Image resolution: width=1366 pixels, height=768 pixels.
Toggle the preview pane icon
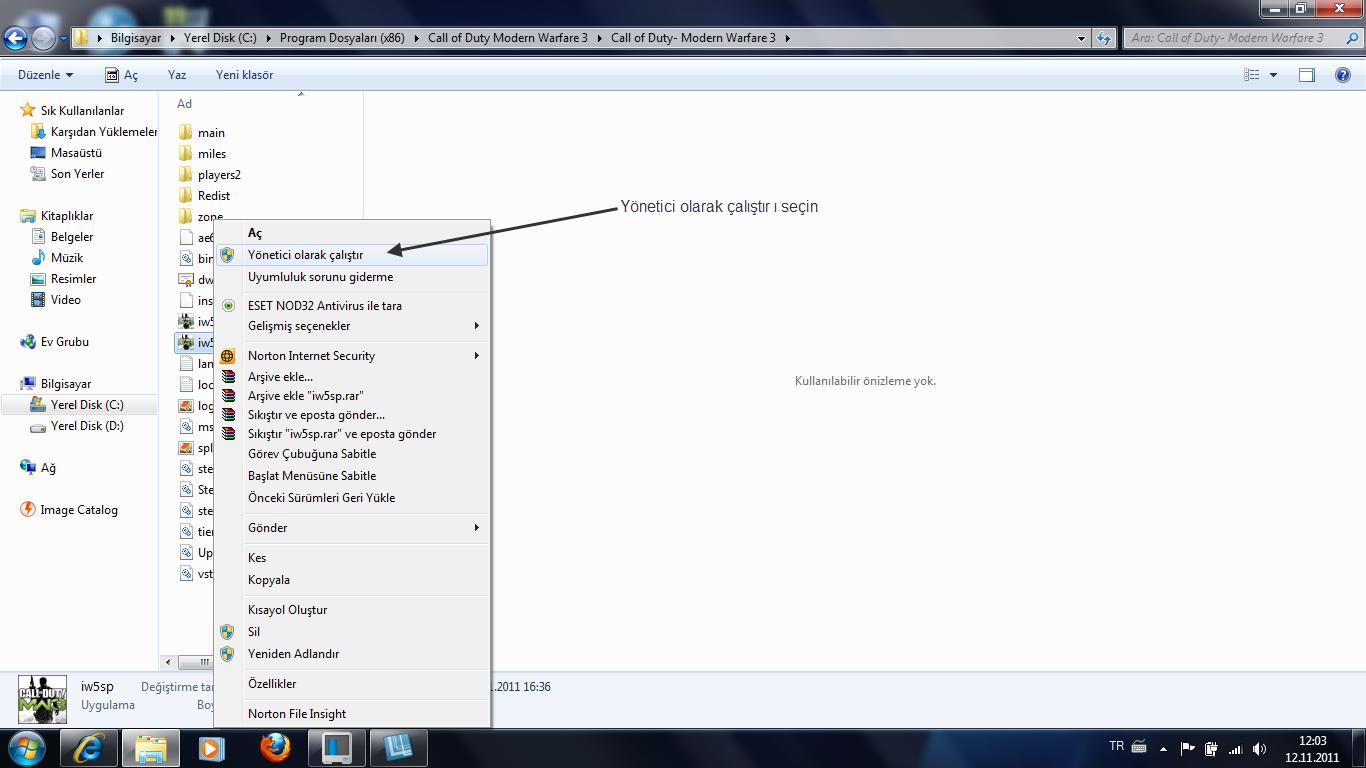(x=1306, y=75)
